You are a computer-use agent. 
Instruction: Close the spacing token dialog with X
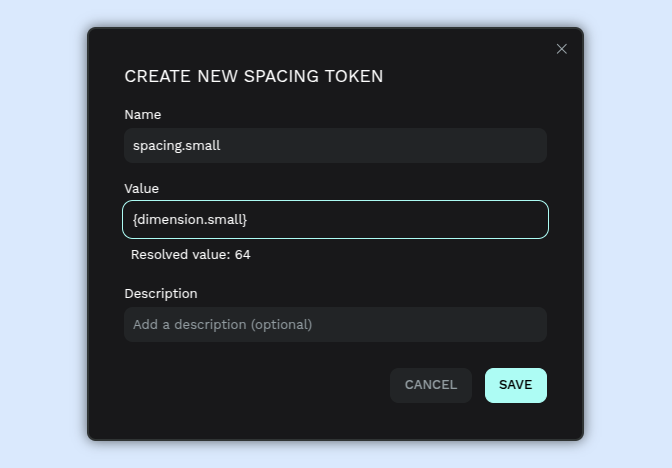[562, 49]
